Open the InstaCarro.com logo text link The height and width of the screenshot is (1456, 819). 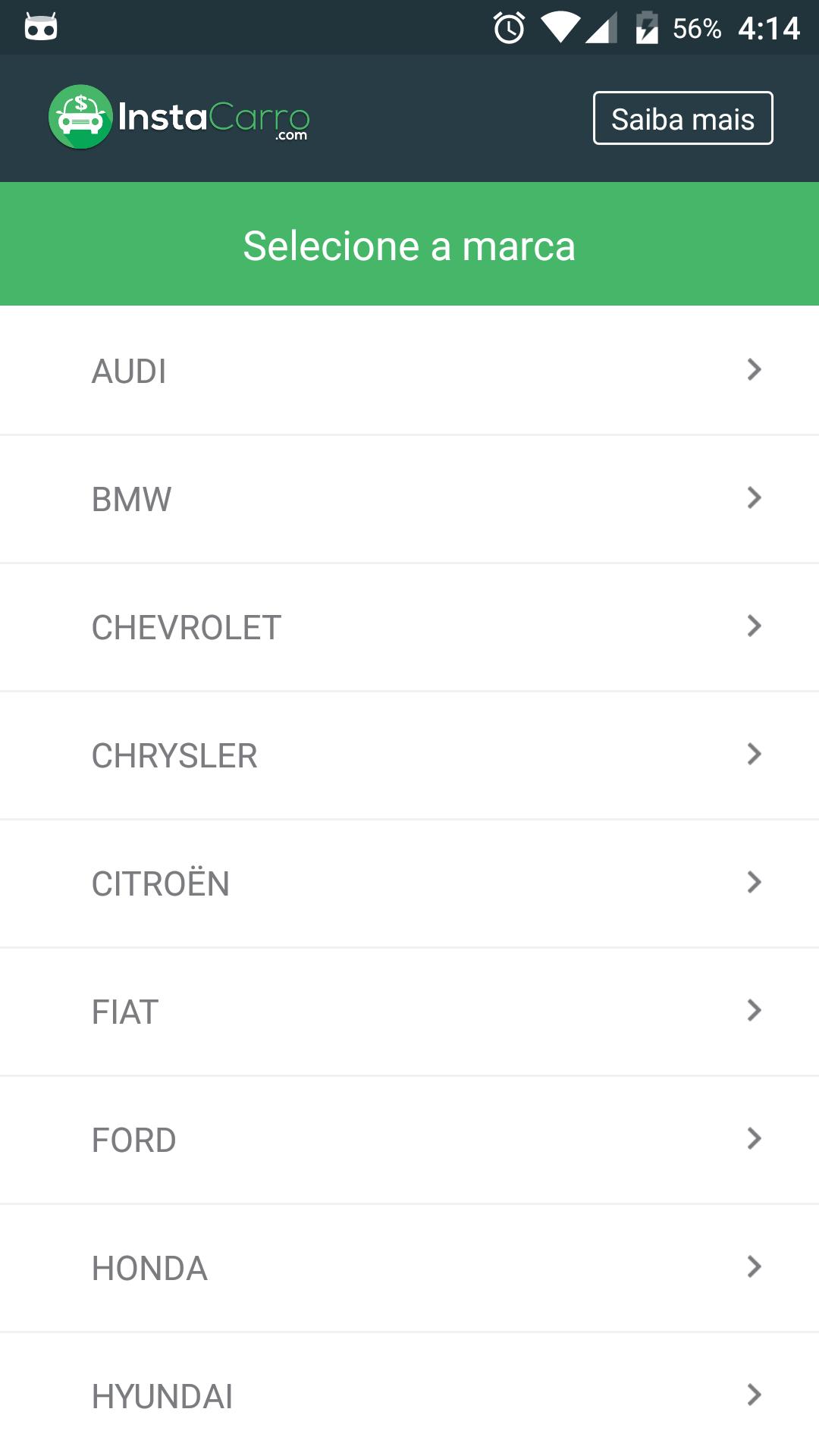(x=214, y=119)
